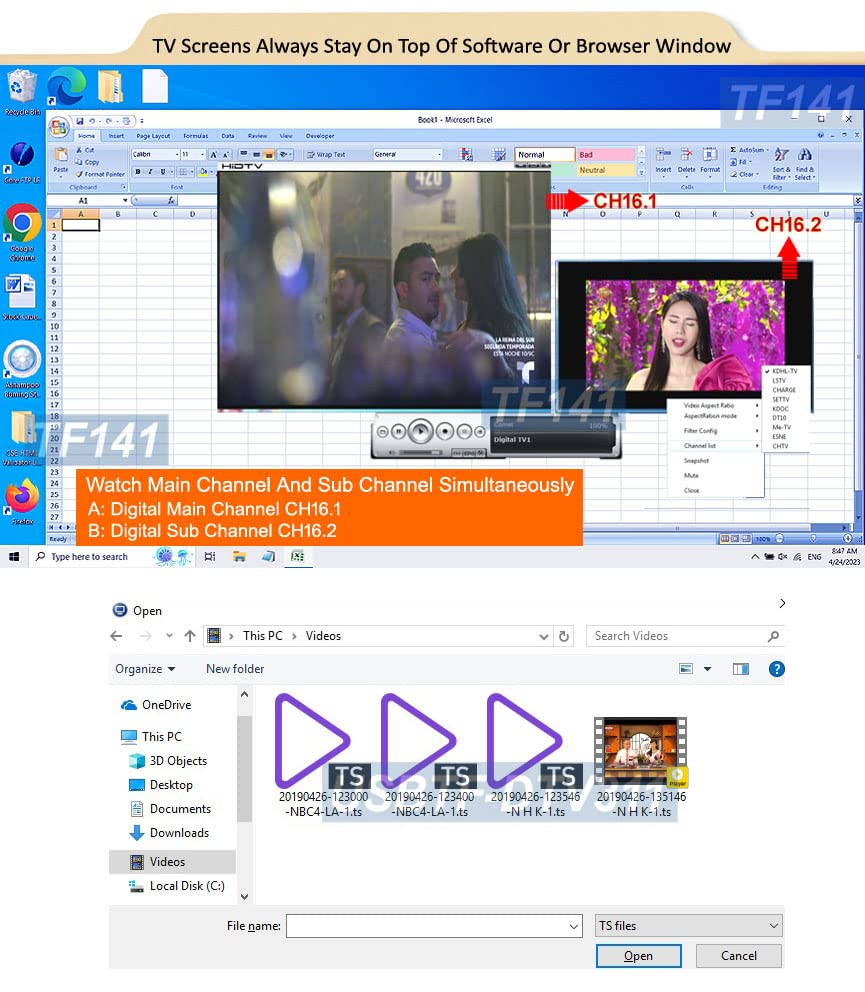This screenshot has width=865, height=992.
Task: Open the Microsoft Edge desktop icon
Action: (66, 86)
